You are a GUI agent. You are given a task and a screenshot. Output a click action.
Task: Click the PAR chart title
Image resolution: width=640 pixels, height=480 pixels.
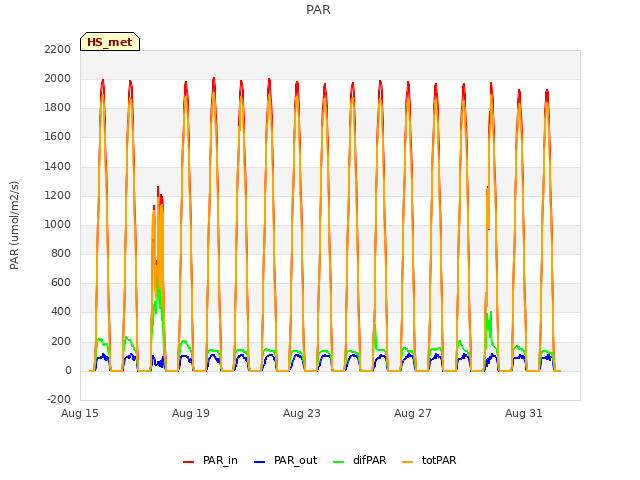point(318,9)
